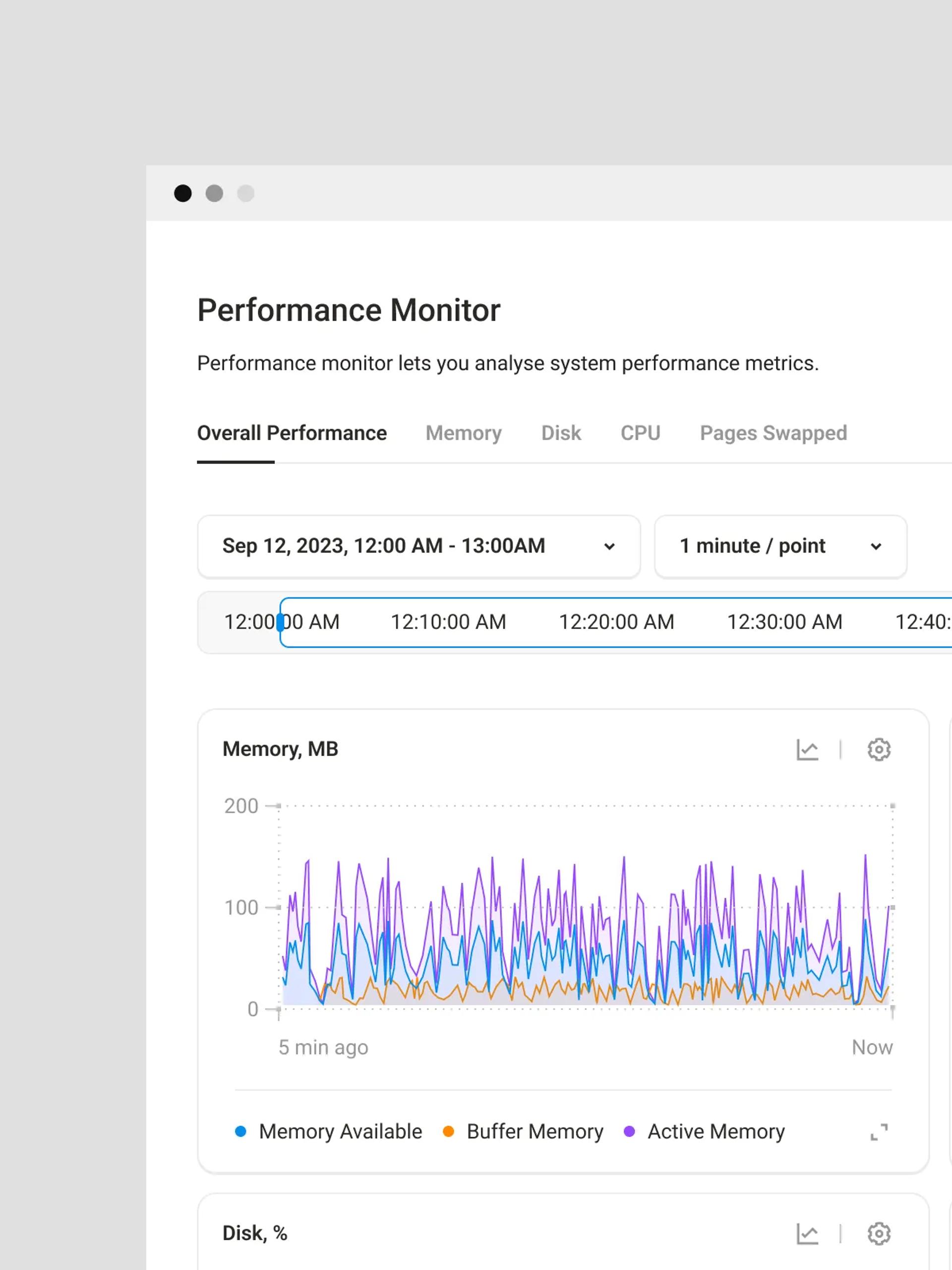
Task: Select 12:10:00 AM on the timeline
Action: 449,623
